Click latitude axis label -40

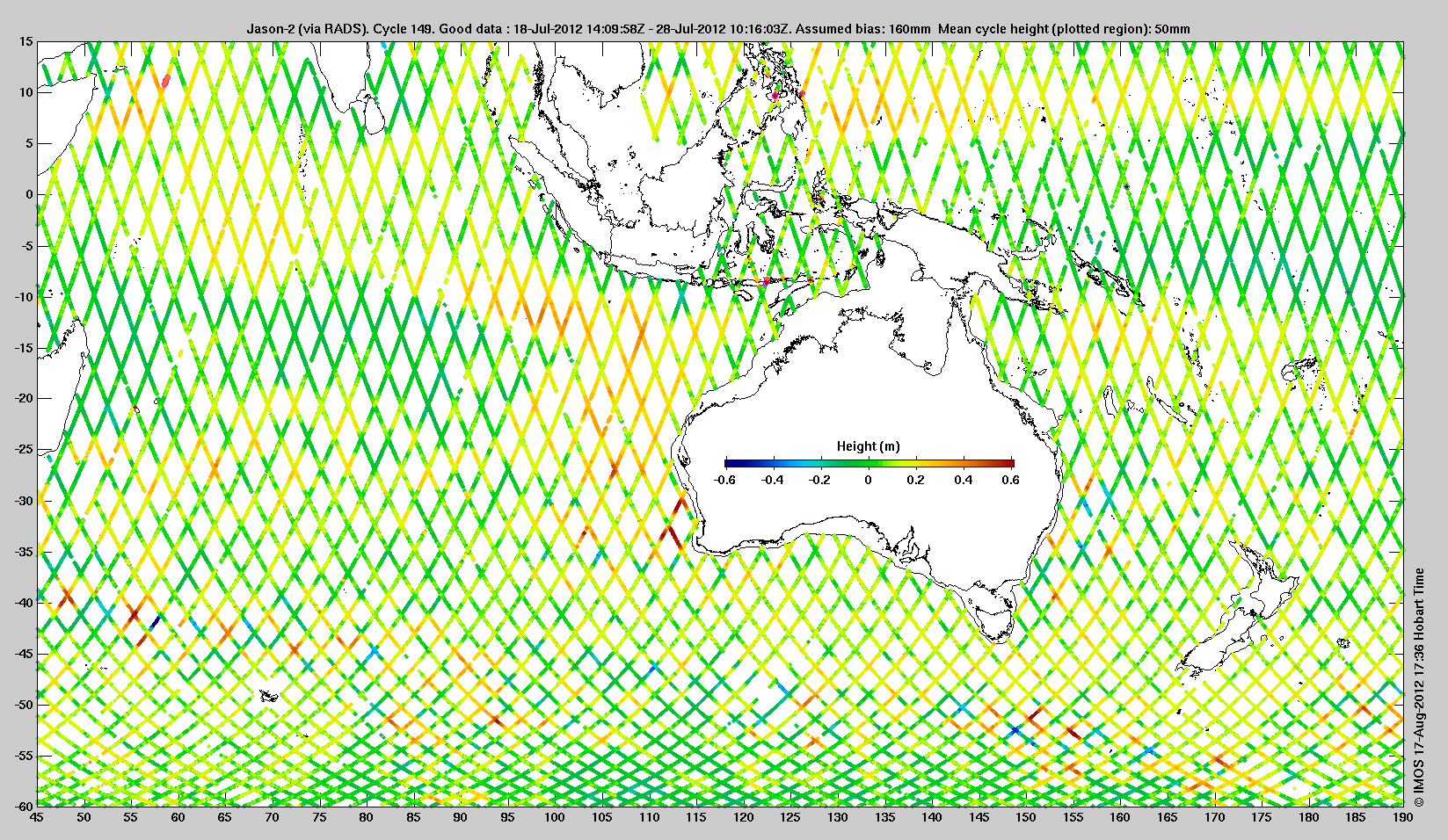pos(24,603)
